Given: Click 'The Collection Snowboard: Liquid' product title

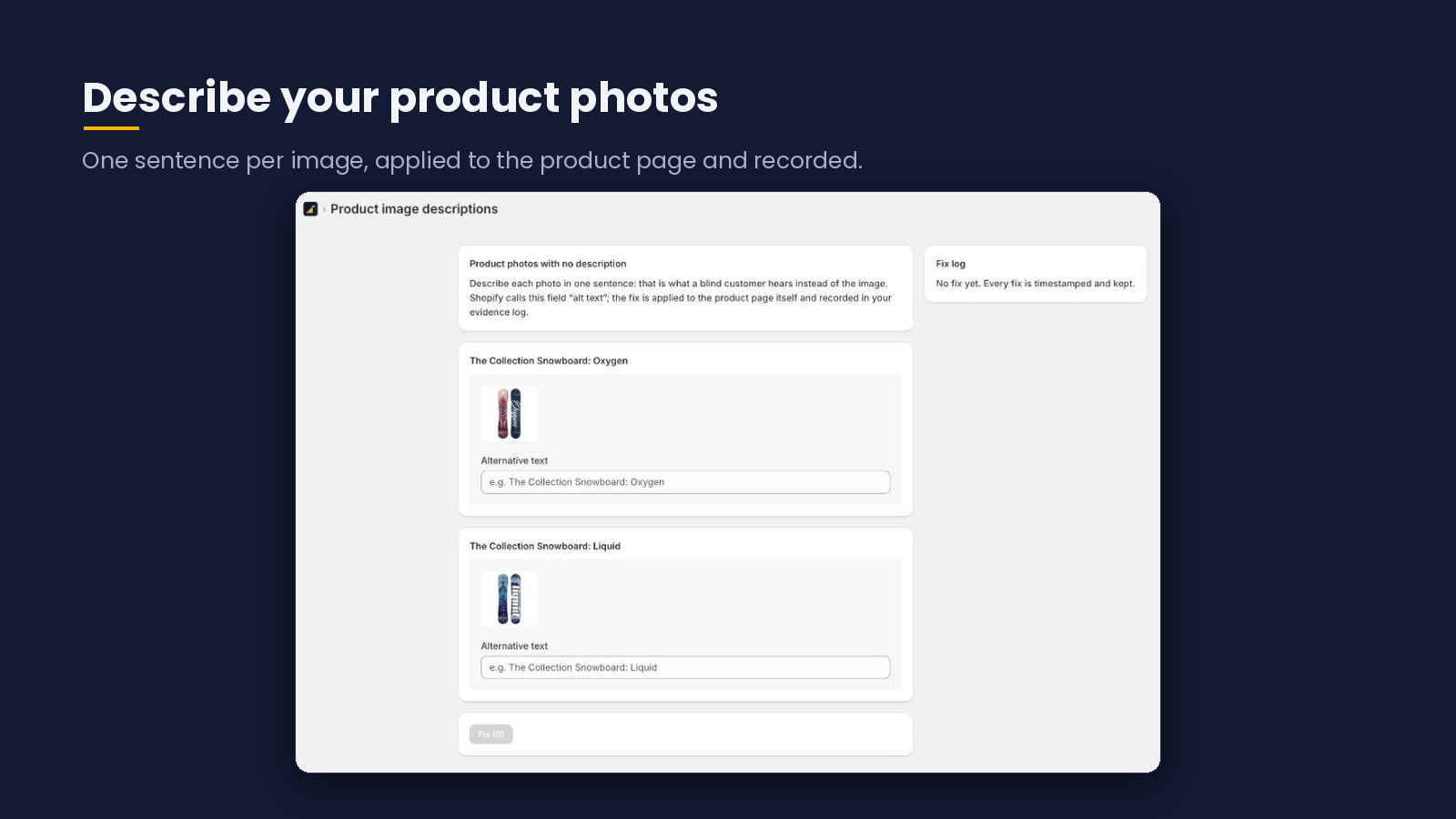Looking at the screenshot, I should [x=545, y=547].
